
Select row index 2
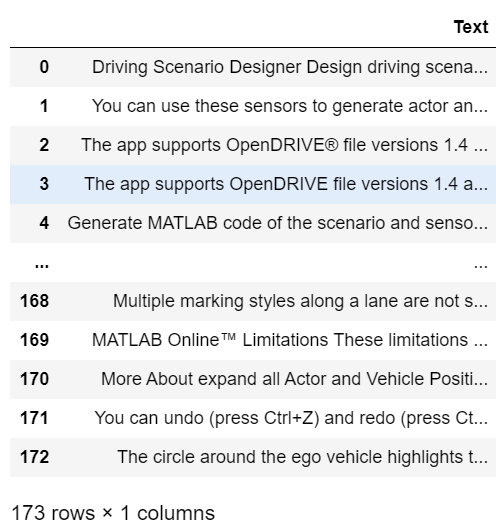[x=44, y=145]
